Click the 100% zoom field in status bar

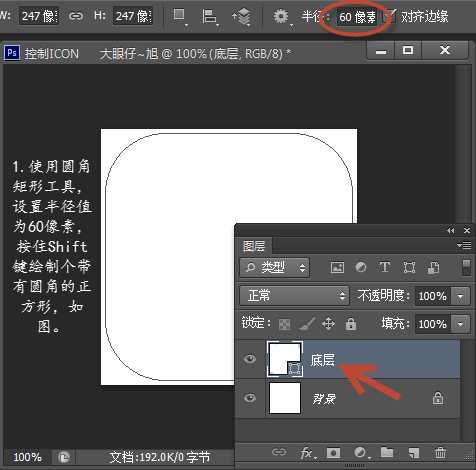[28, 457]
